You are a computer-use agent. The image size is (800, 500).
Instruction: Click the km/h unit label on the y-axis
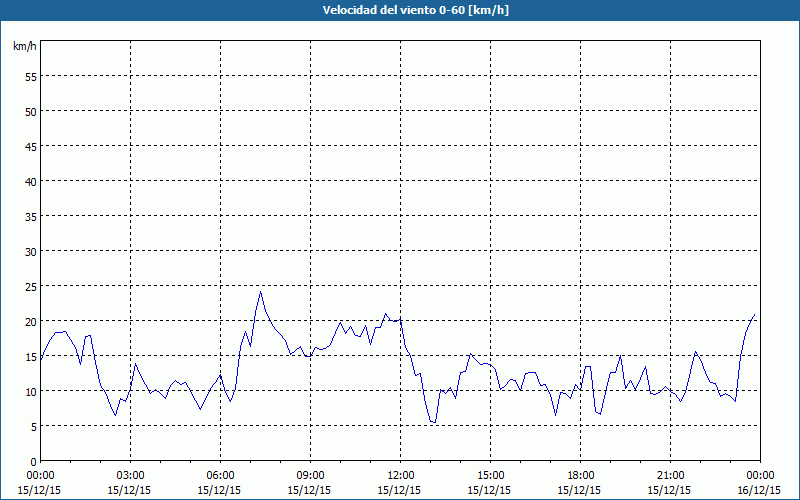point(24,47)
